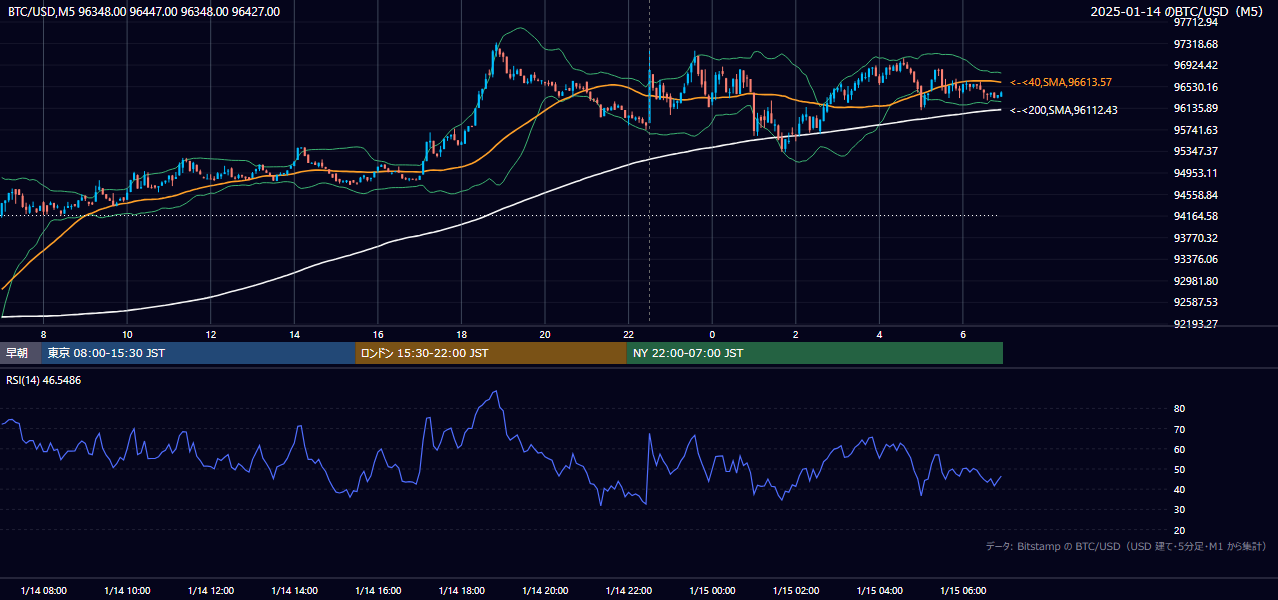
Task: Click bottom time label 1/15 06:00
Action: [x=963, y=590]
